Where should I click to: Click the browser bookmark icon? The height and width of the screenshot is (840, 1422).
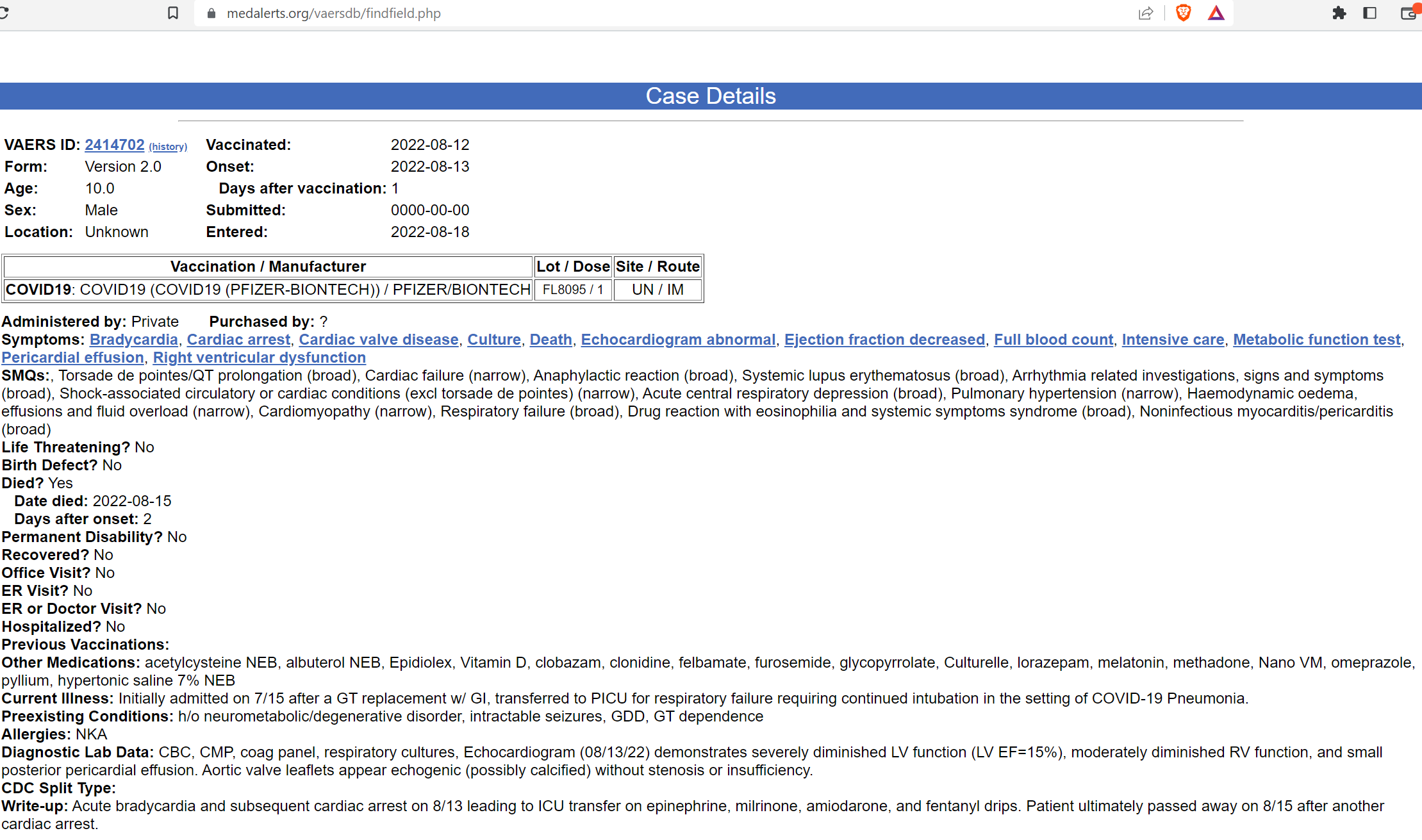point(172,13)
